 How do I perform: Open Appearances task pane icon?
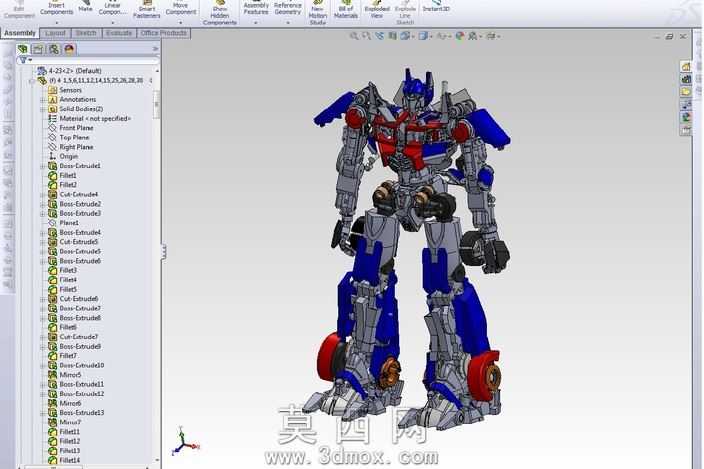[x=686, y=118]
